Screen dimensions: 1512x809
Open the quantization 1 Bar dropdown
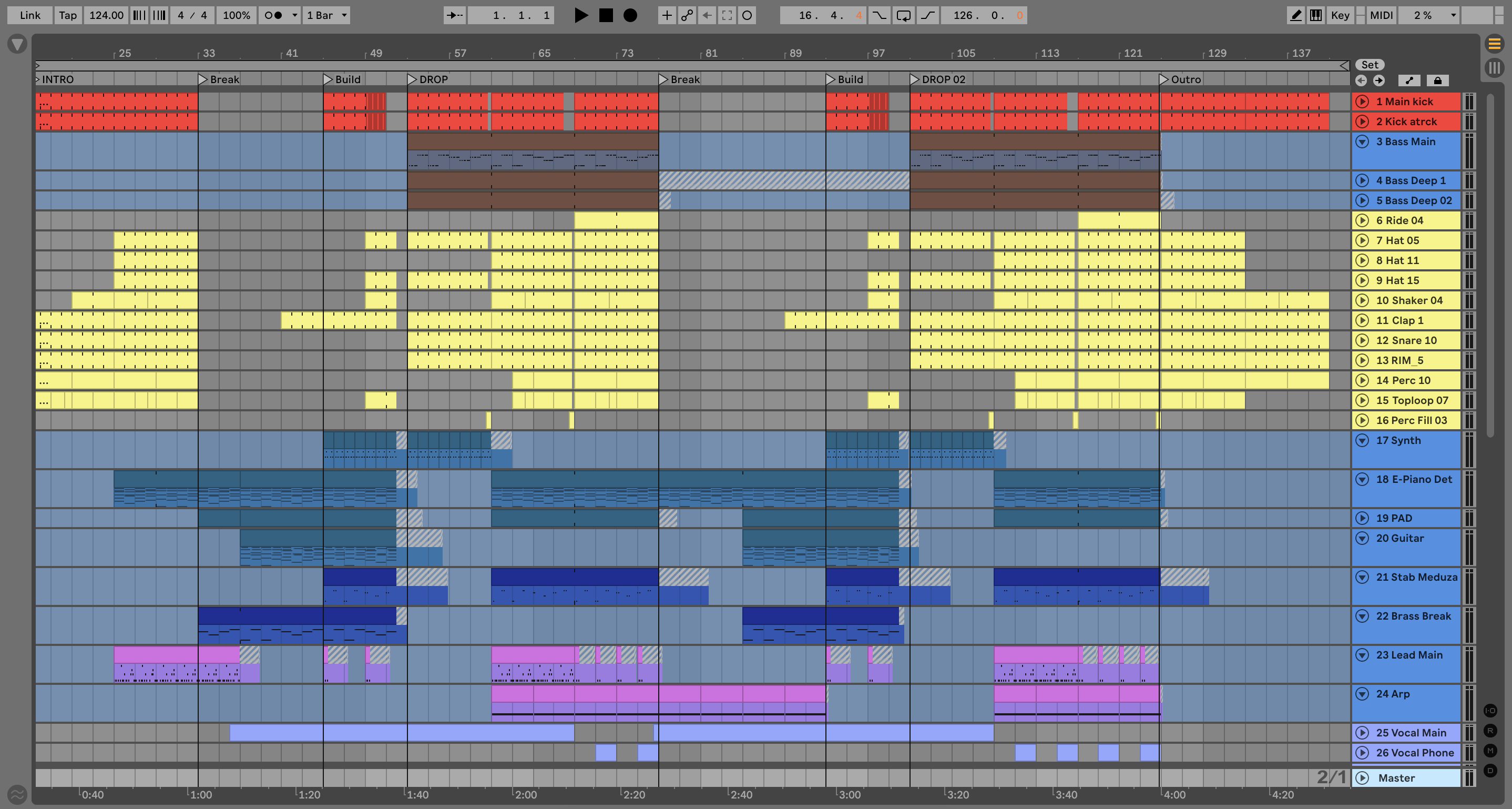[327, 15]
